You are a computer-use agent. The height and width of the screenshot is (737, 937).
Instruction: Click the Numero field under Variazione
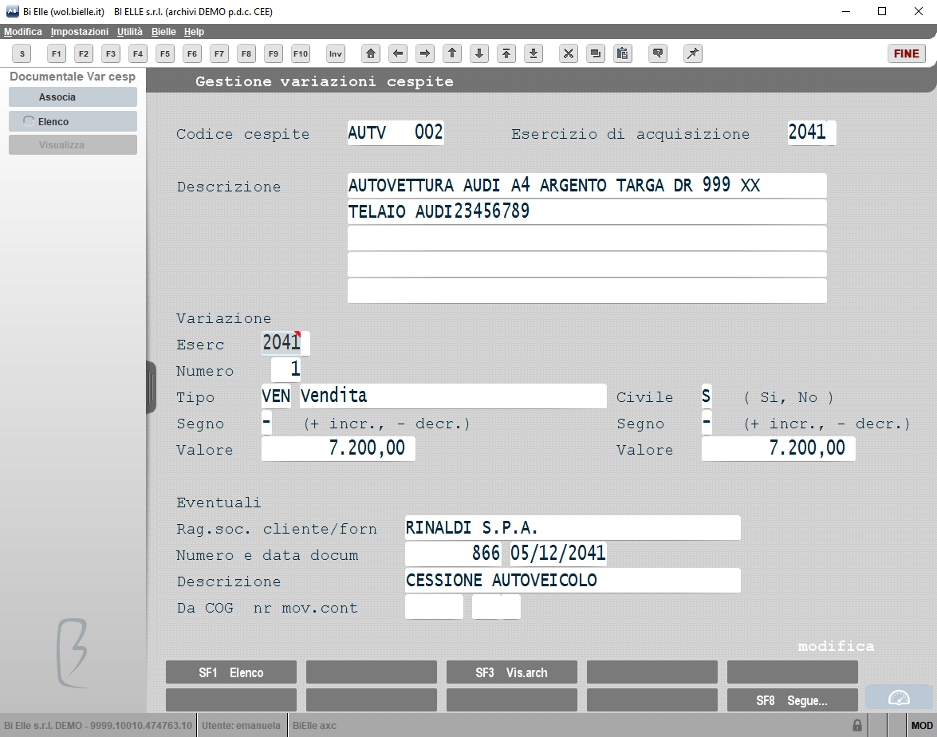[286, 369]
